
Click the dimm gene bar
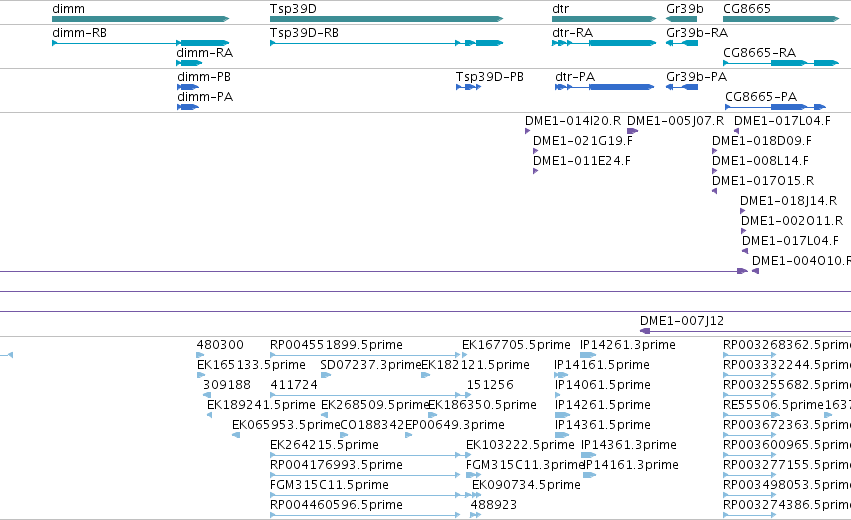(x=141, y=19)
